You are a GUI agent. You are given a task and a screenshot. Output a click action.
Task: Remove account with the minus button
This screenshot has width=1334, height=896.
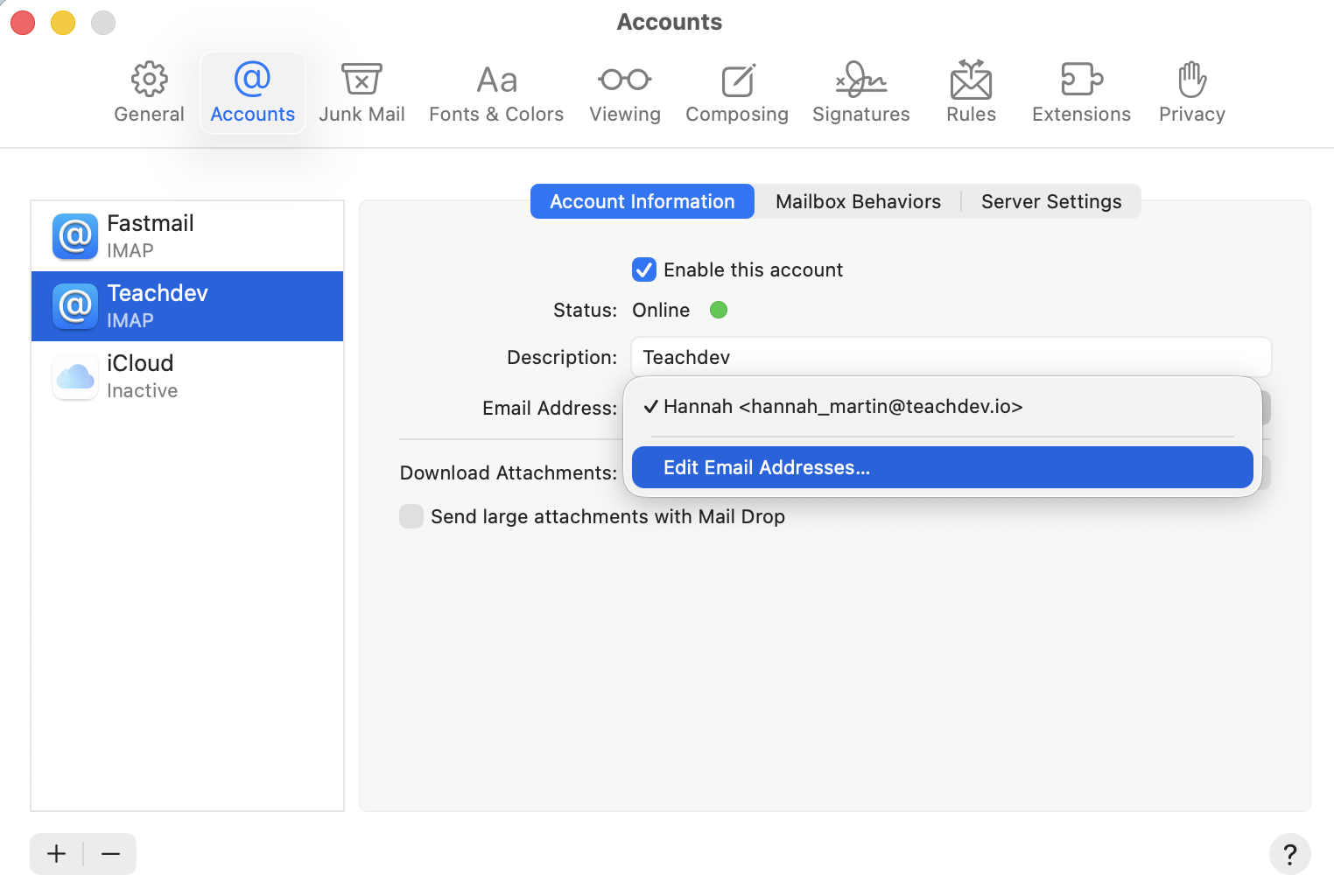click(x=110, y=854)
